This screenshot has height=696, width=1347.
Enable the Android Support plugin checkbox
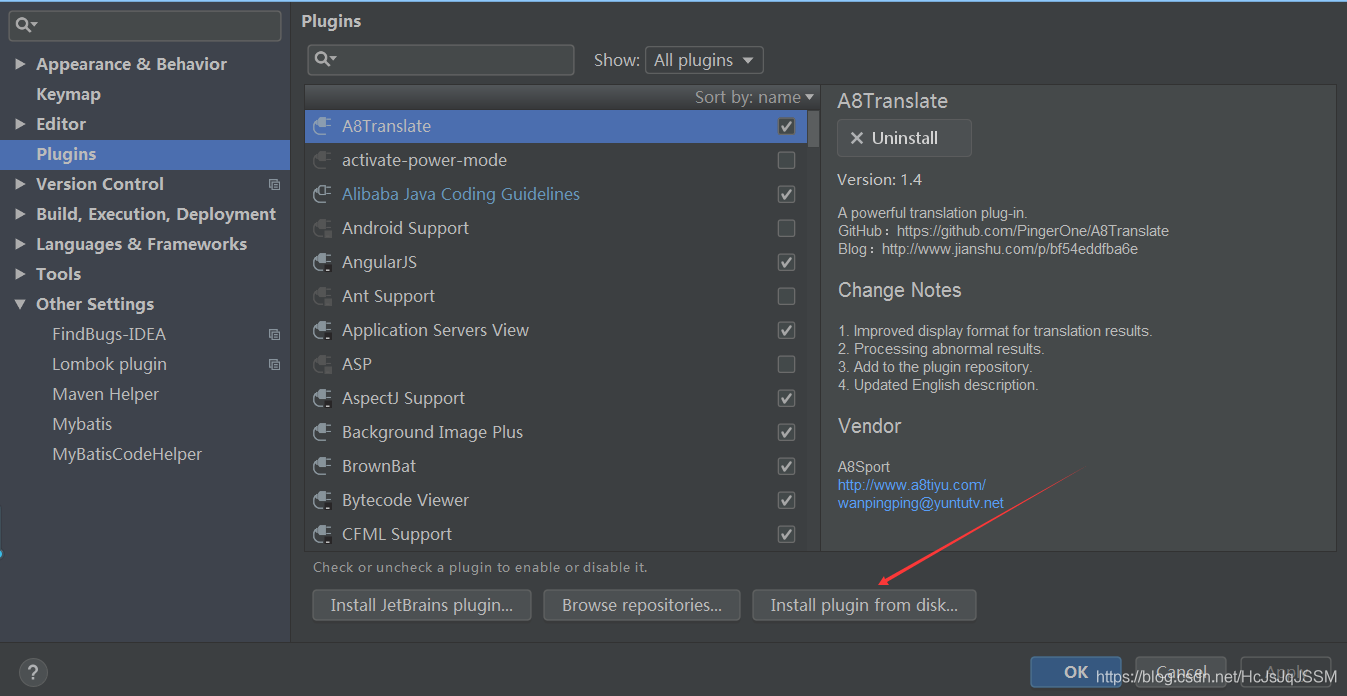pyautogui.click(x=786, y=228)
